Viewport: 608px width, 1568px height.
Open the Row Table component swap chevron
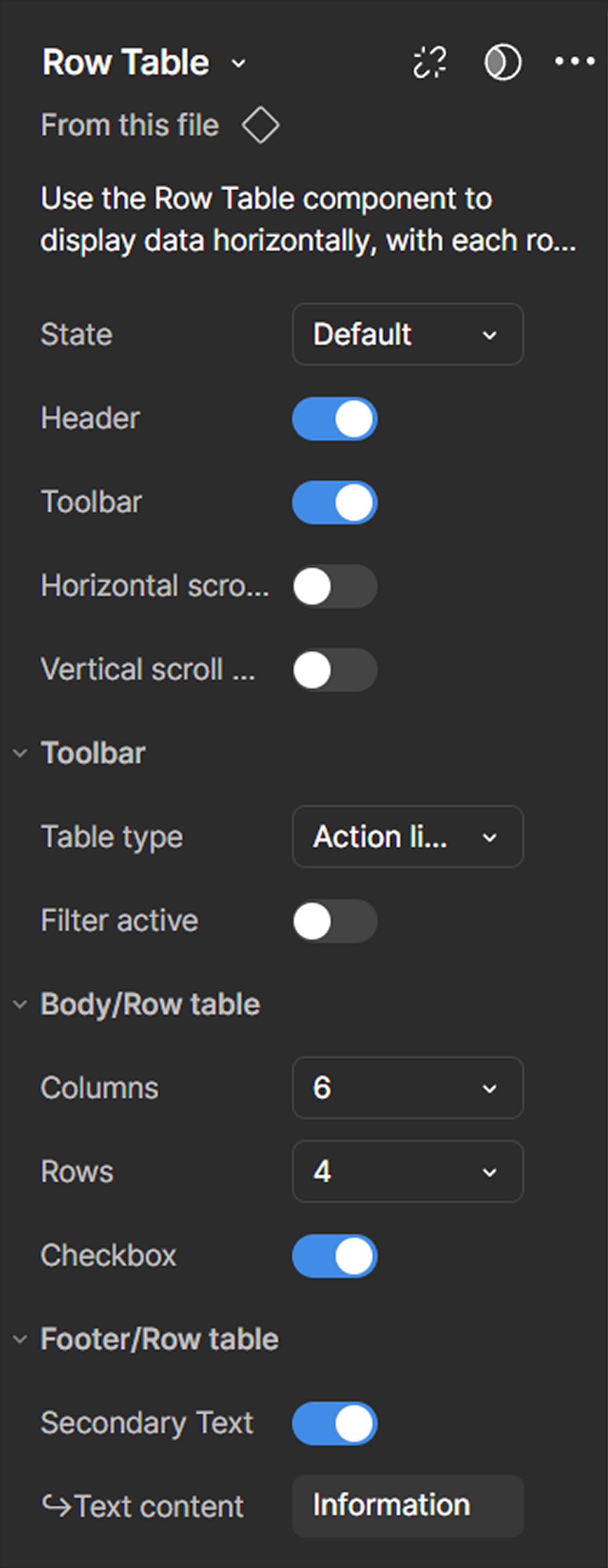[x=238, y=63]
